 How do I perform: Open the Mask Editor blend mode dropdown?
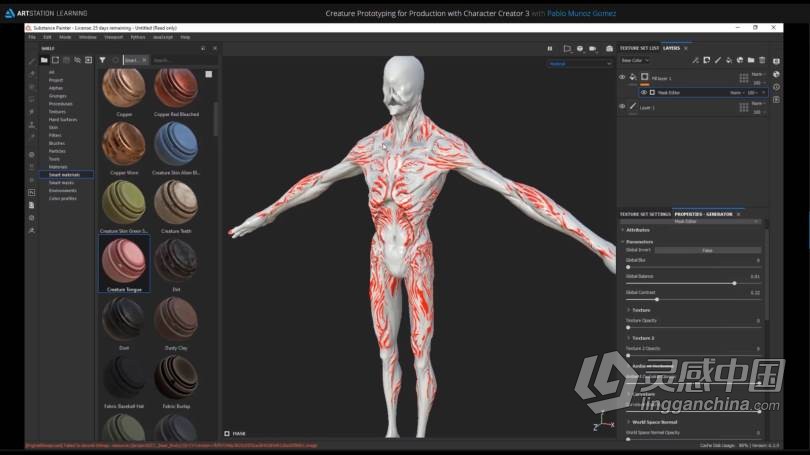(736, 92)
